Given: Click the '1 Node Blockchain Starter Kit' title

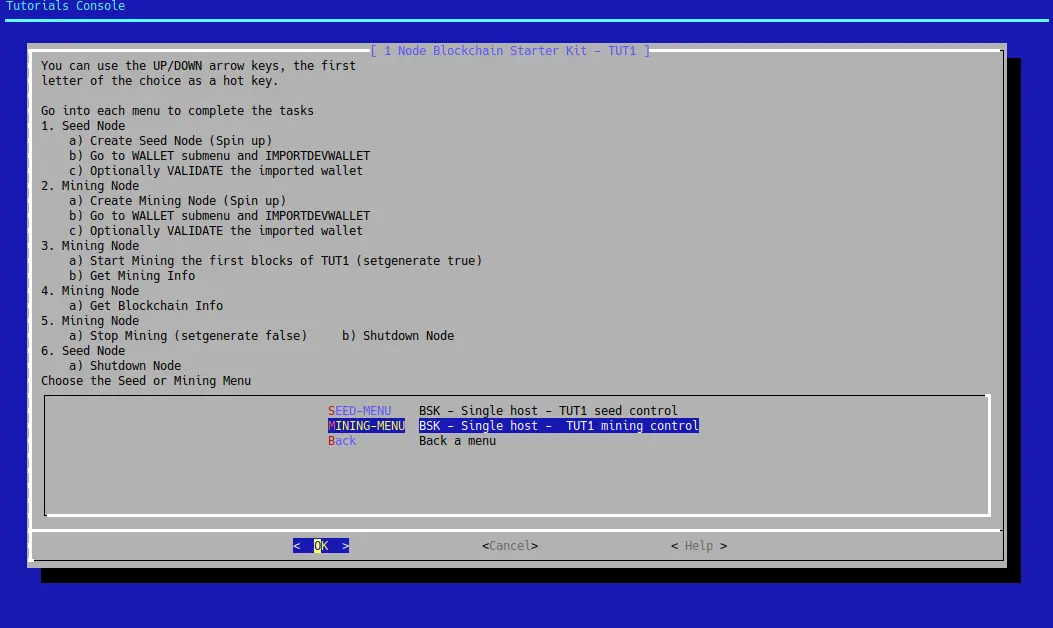Looking at the screenshot, I should (510, 50).
